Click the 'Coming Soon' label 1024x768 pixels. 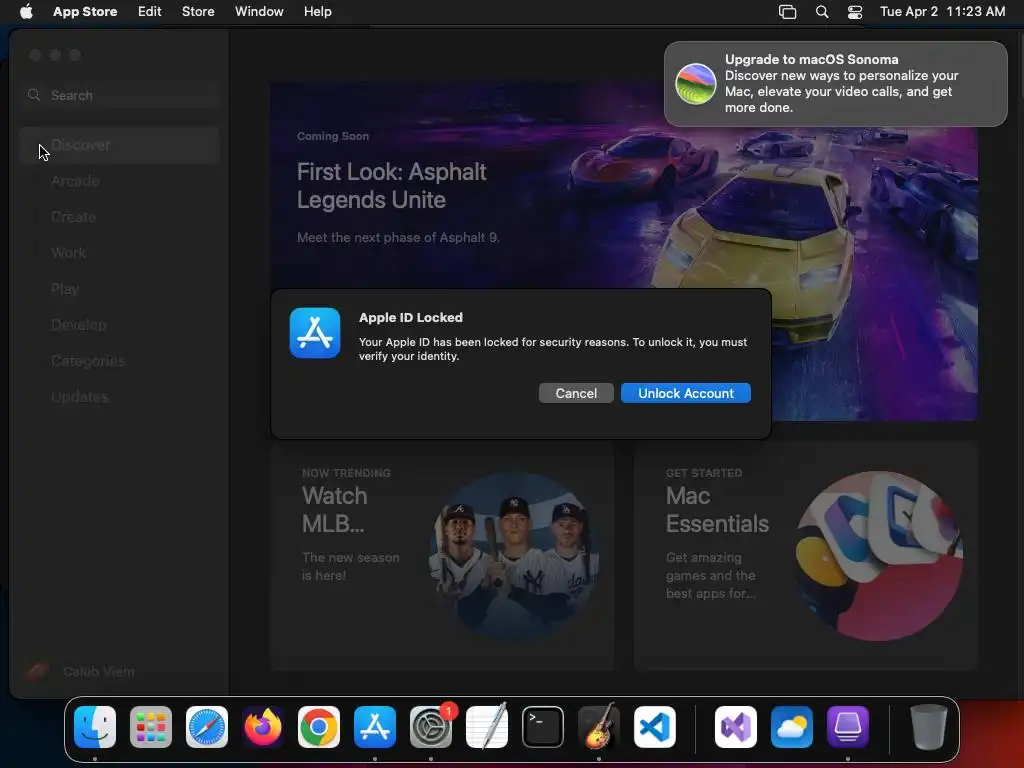[332, 136]
